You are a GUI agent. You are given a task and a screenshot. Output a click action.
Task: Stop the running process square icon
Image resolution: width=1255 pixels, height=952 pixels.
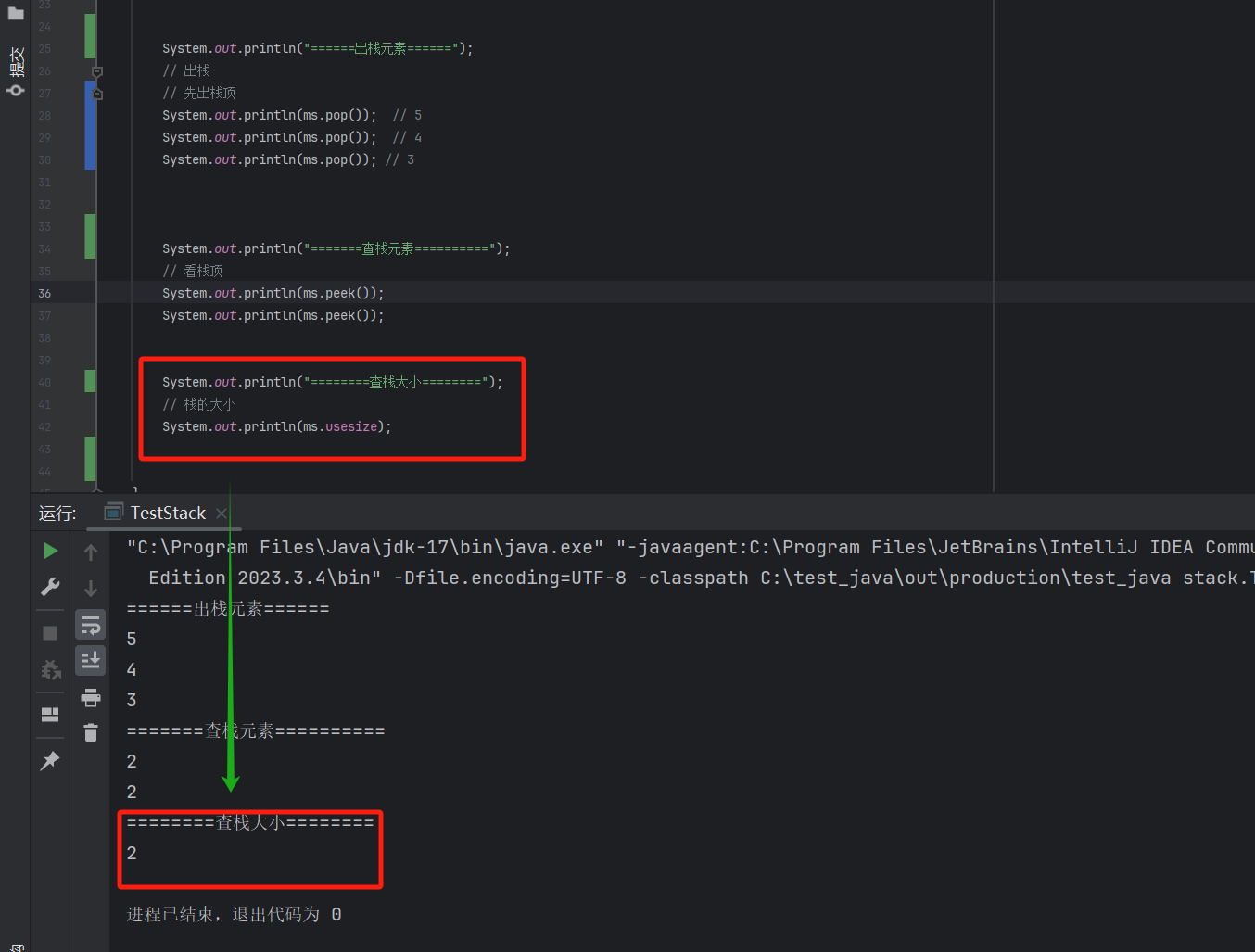[x=50, y=633]
